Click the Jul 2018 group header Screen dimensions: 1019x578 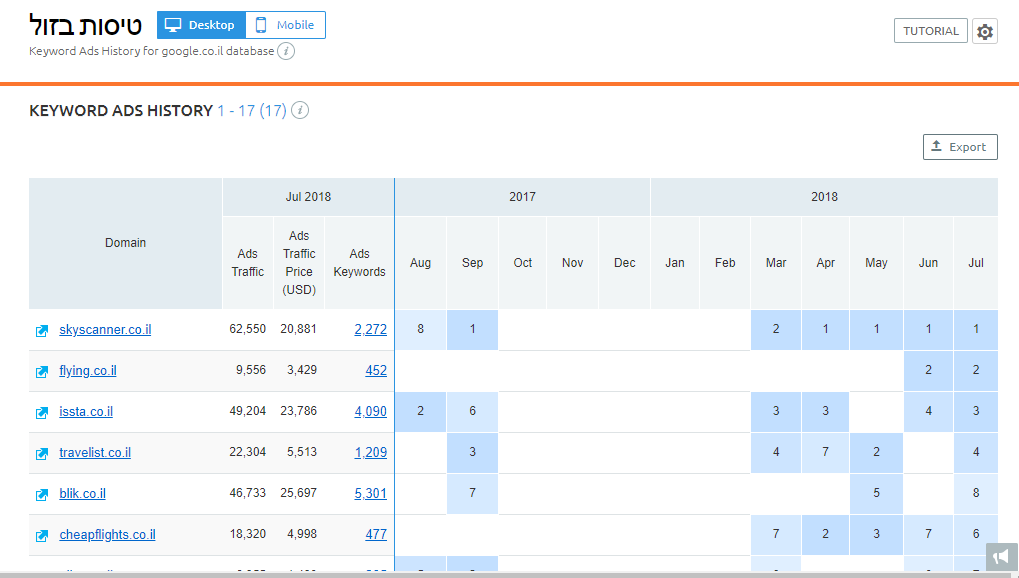[x=308, y=197]
